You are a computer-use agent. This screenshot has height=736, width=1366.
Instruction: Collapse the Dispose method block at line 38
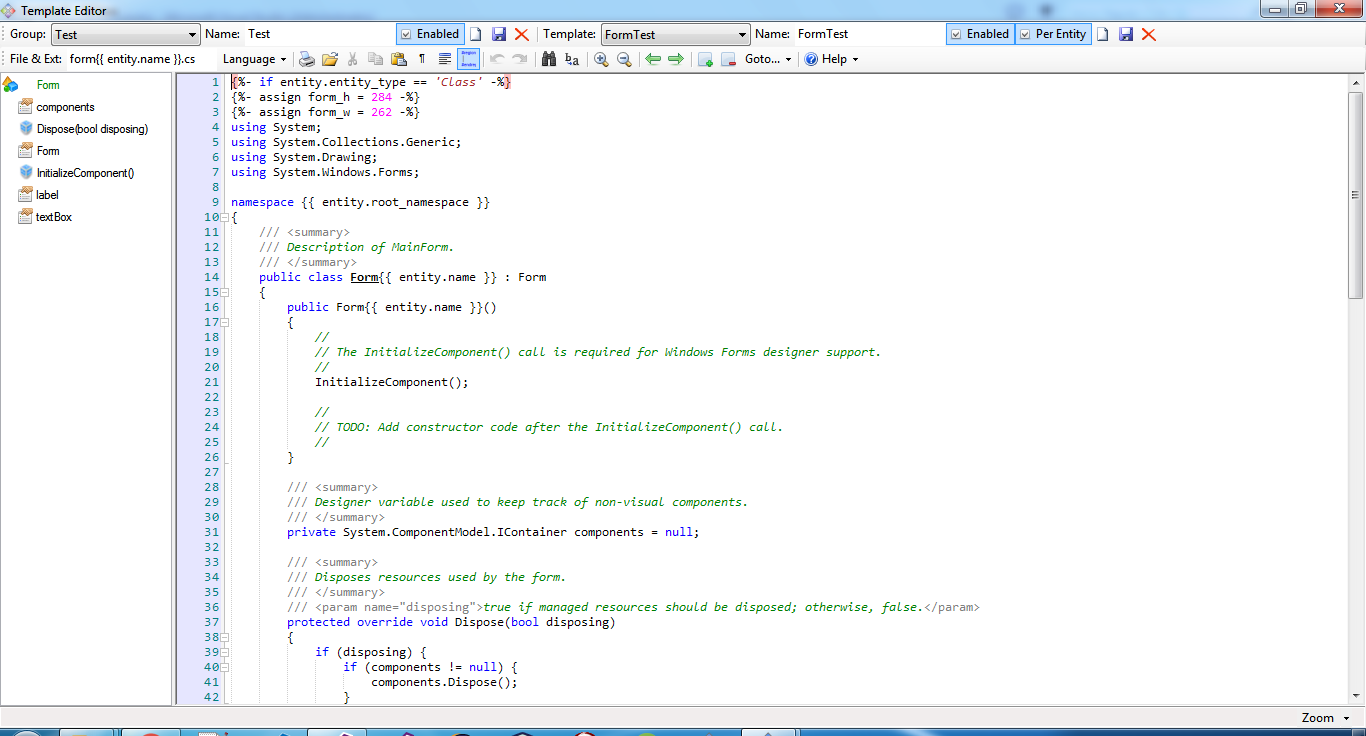(x=225, y=637)
